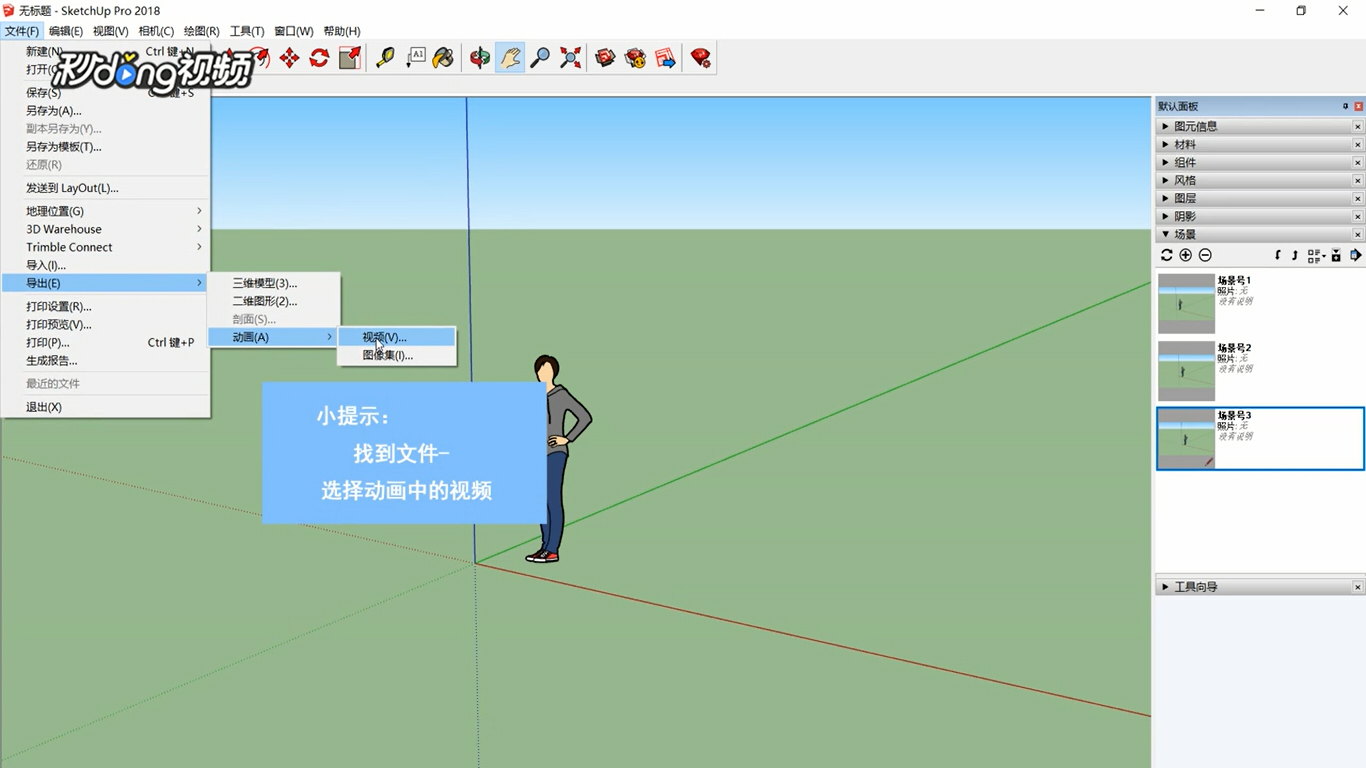Open Extension Manager ruby icon
The image size is (1366, 768).
click(x=701, y=58)
